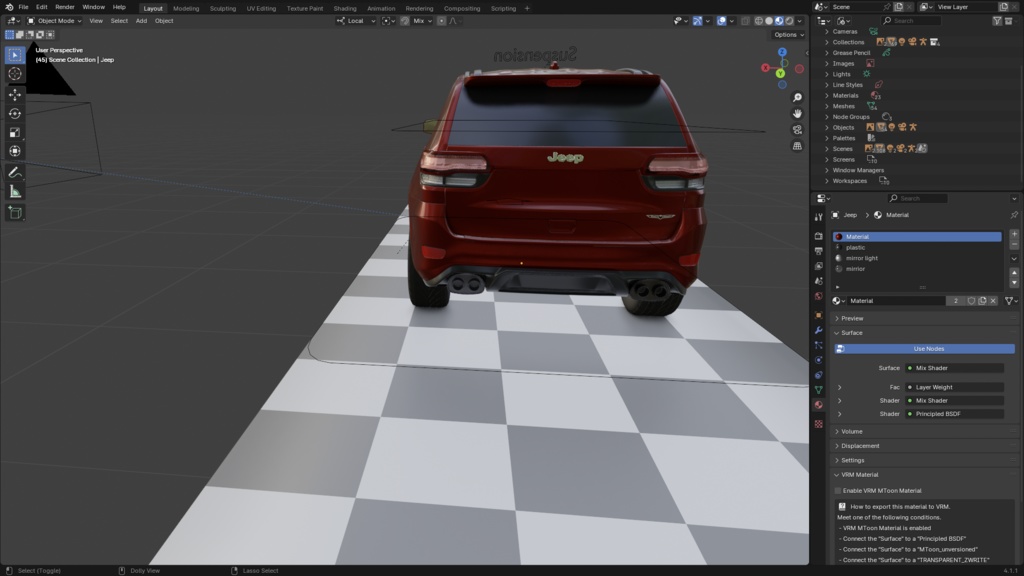Expand the Fac Layer Weight row

point(840,387)
